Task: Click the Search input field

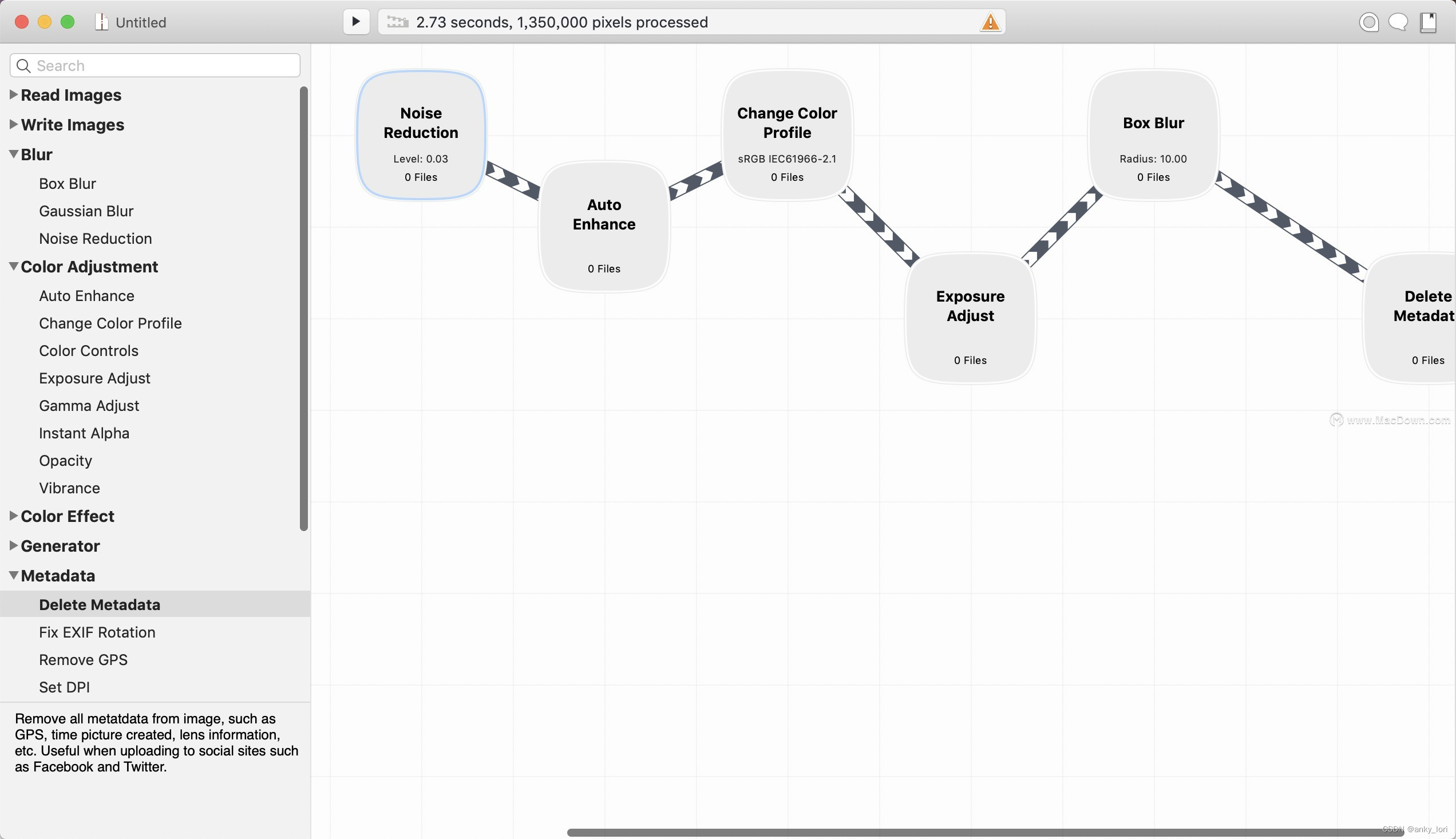Action: pyautogui.click(x=154, y=65)
